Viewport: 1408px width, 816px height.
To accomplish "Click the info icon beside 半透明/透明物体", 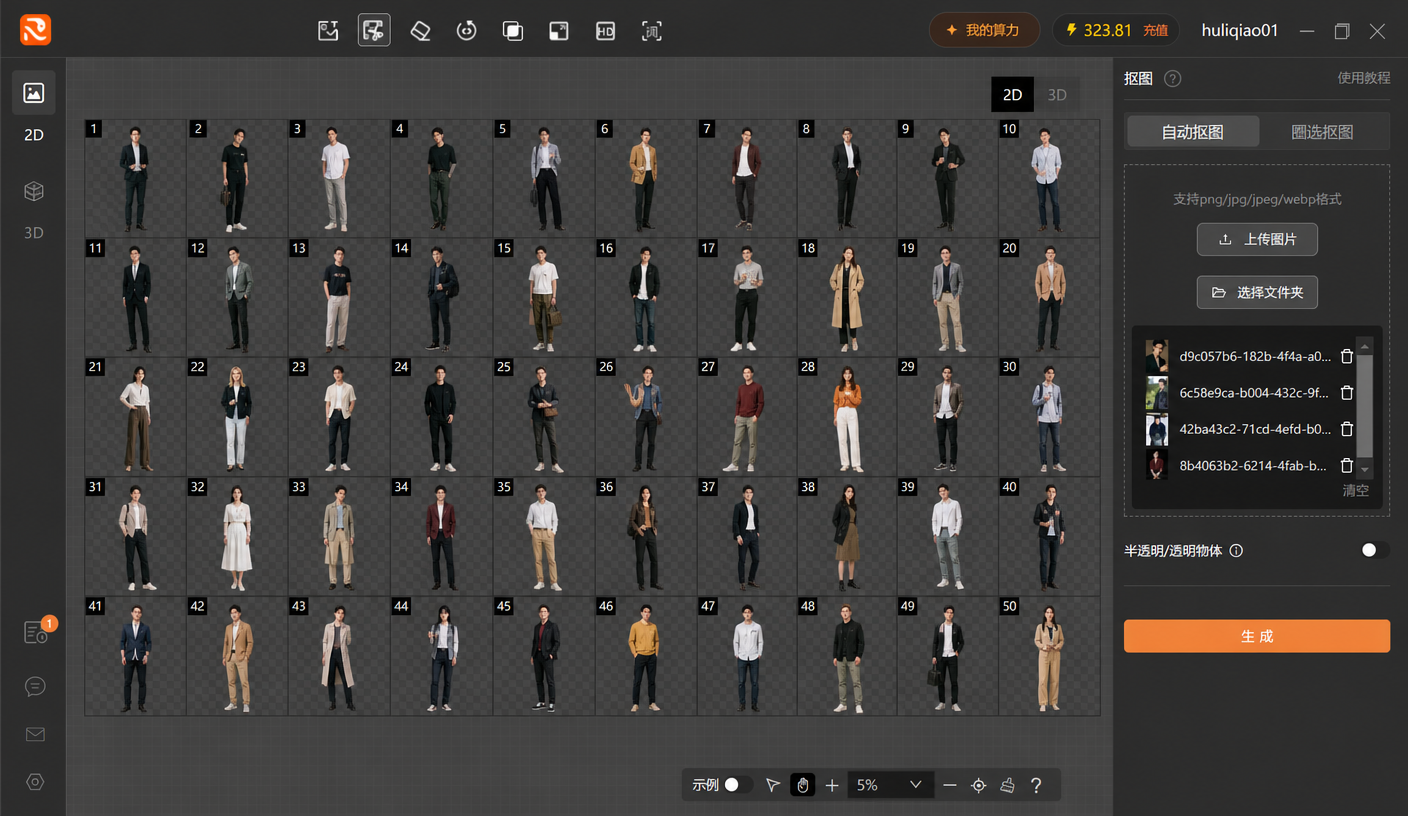I will pos(1236,551).
